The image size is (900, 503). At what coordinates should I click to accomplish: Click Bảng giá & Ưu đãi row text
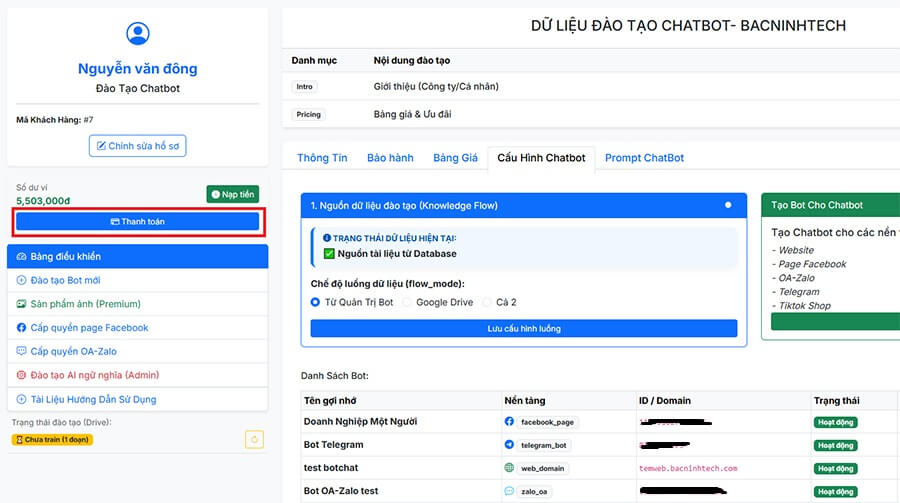coord(412,114)
